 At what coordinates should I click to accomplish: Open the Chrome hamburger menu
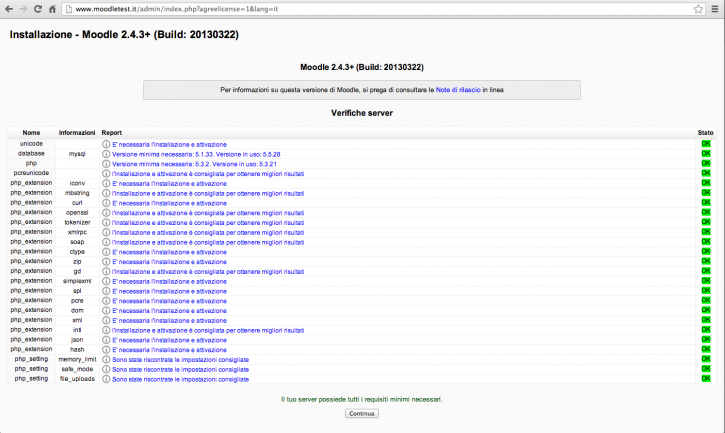[x=715, y=9]
